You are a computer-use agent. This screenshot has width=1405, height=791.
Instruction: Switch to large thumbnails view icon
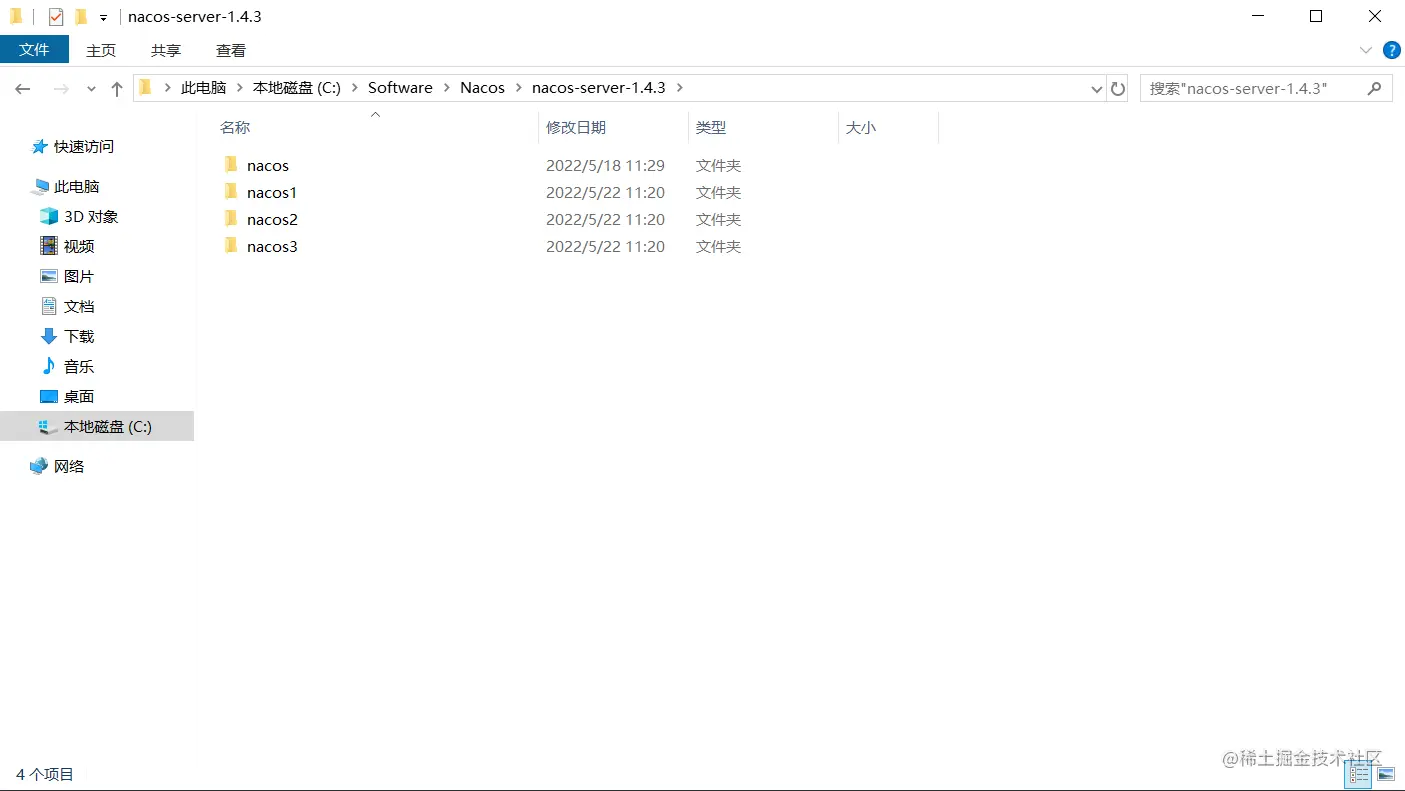point(1385,774)
